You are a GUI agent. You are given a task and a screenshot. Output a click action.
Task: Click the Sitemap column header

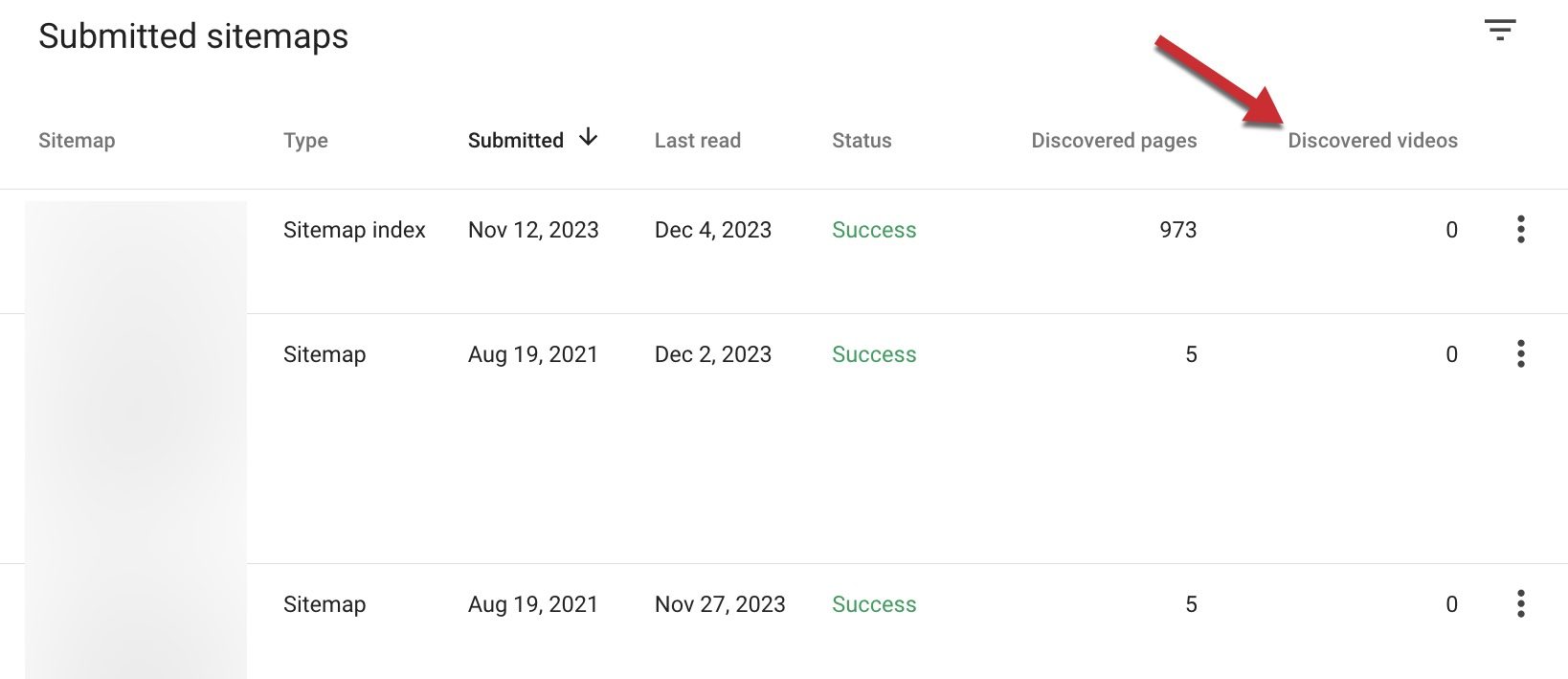pos(77,140)
